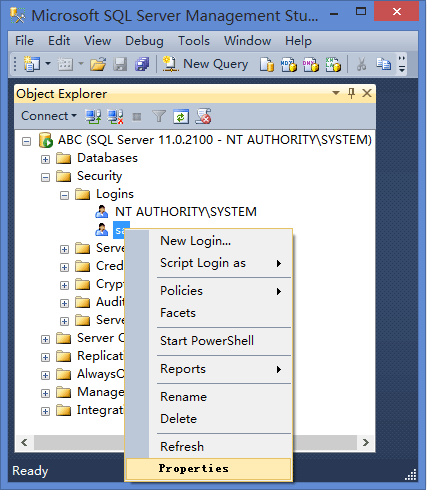Viewport: 427px width, 490px height.
Task: Select the NT AUTHORITY\SYSTEM login
Action: click(x=186, y=212)
